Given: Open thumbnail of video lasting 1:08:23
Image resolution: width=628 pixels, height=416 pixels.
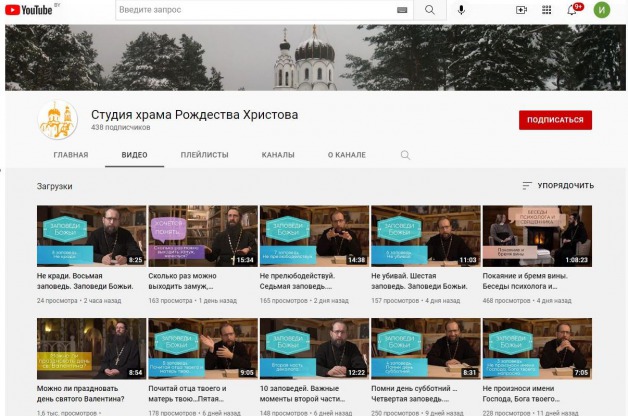Looking at the screenshot, I should coord(537,236).
